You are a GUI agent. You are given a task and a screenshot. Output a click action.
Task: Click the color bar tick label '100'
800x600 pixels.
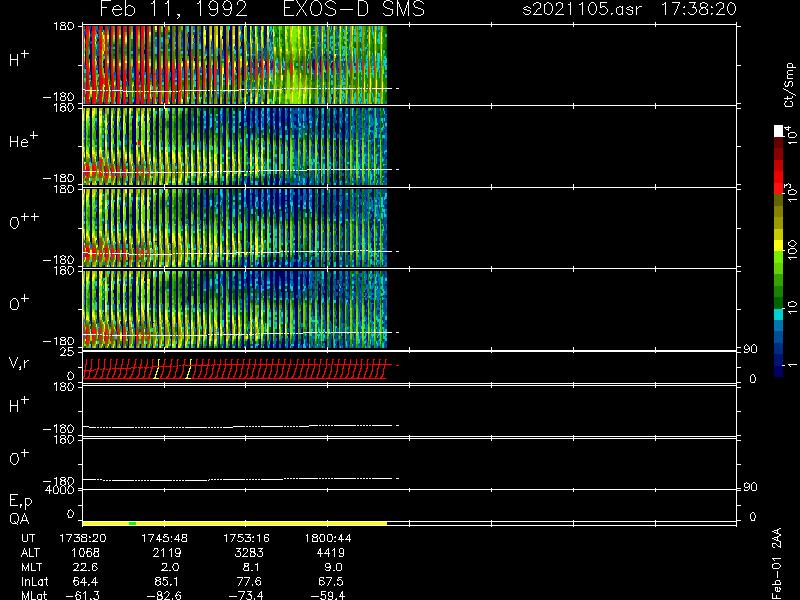point(792,250)
